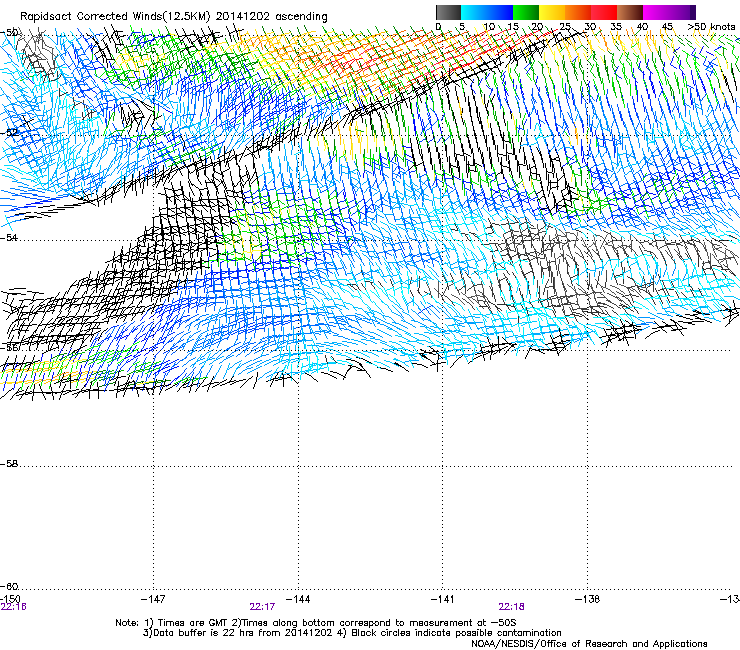Click the green 15-20 knots legend segment
The image size is (740, 650).
coord(526,12)
